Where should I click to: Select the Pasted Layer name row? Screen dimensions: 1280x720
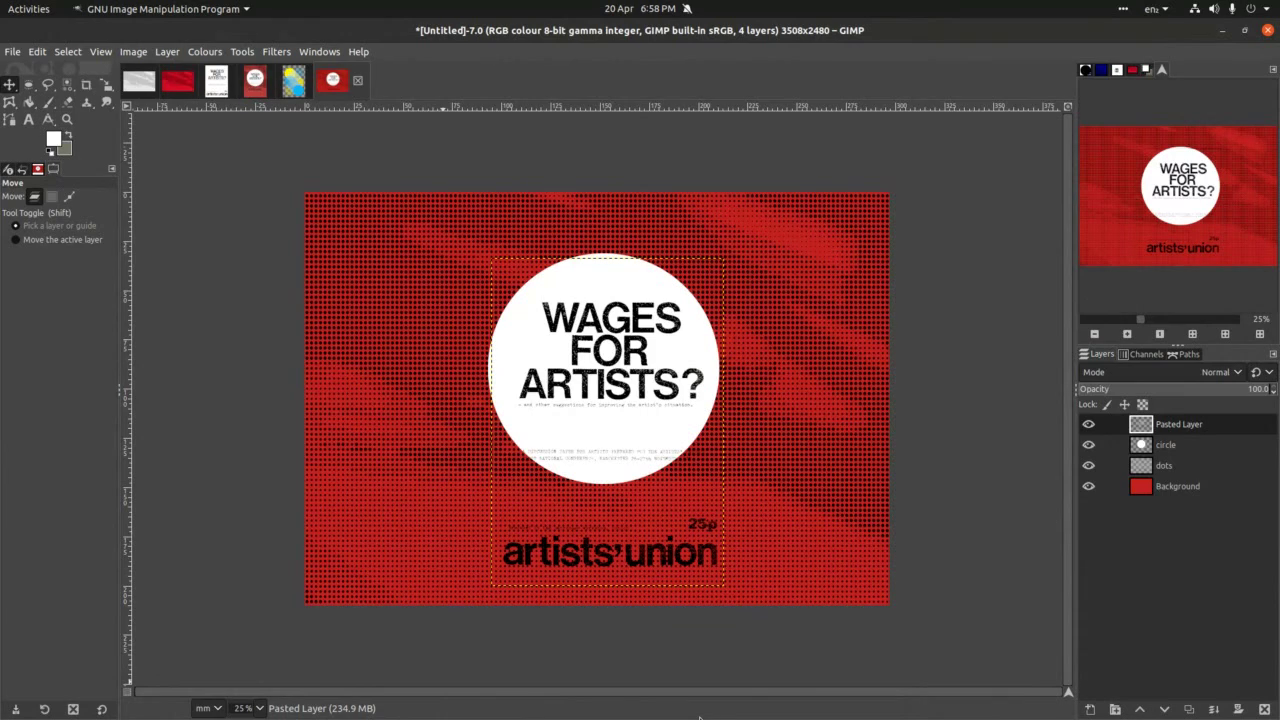point(1179,424)
